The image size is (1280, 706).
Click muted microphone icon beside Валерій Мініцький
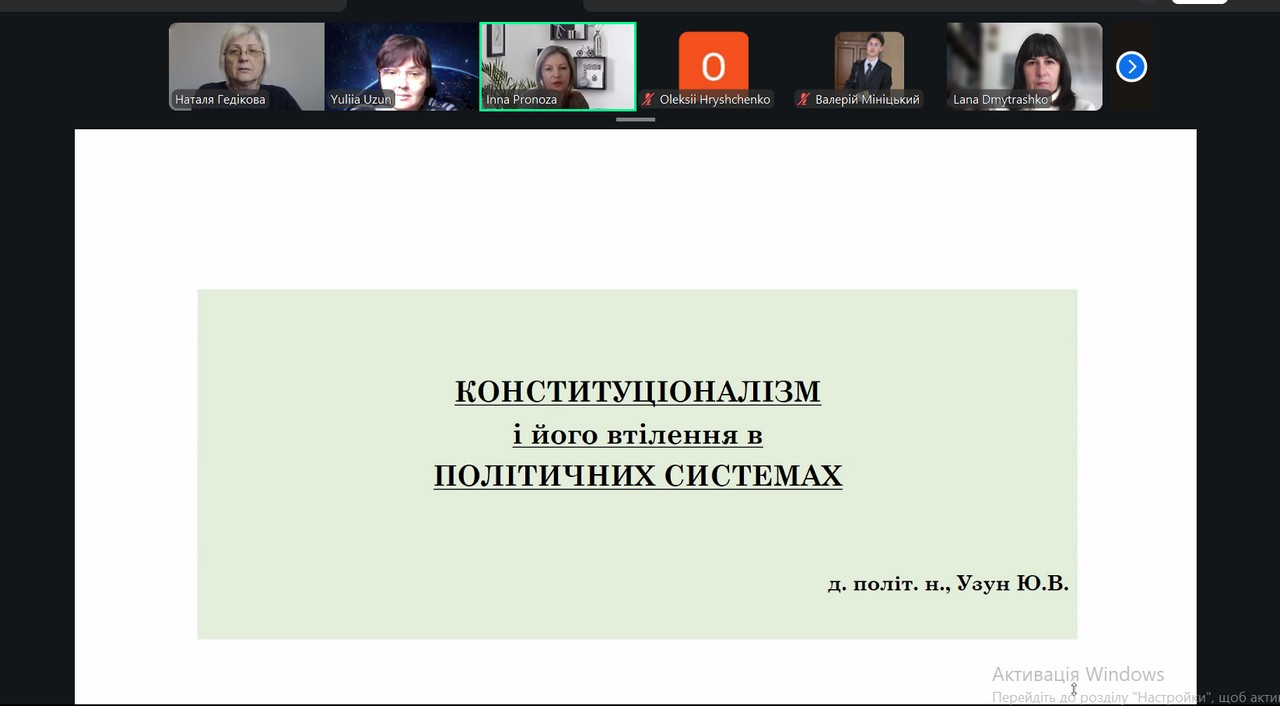click(x=803, y=99)
